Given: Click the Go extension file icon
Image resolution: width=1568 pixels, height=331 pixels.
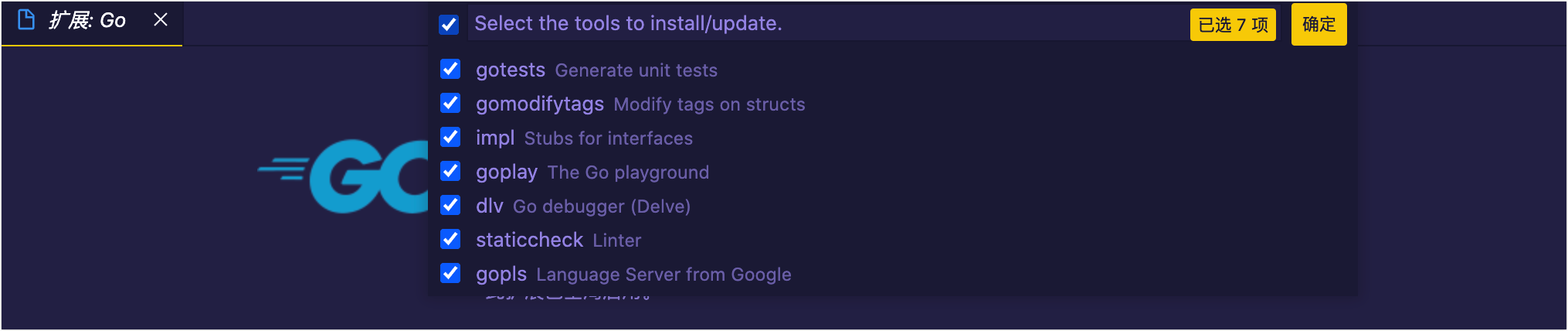Looking at the screenshot, I should click(x=26, y=20).
